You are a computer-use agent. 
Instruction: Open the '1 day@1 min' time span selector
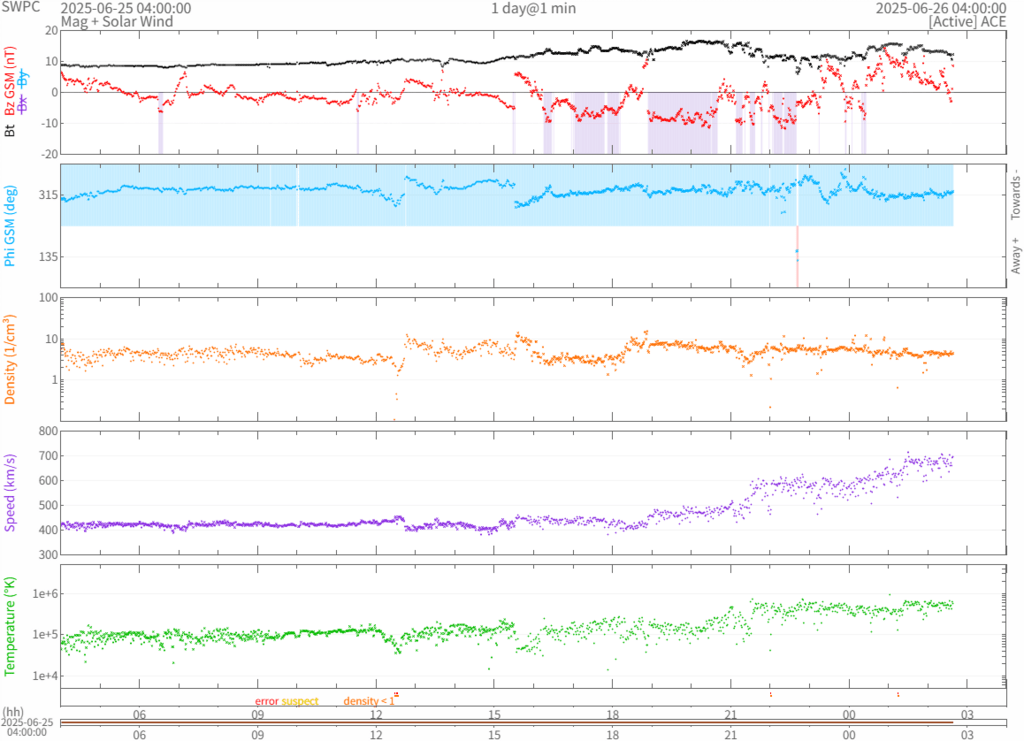[x=533, y=8]
